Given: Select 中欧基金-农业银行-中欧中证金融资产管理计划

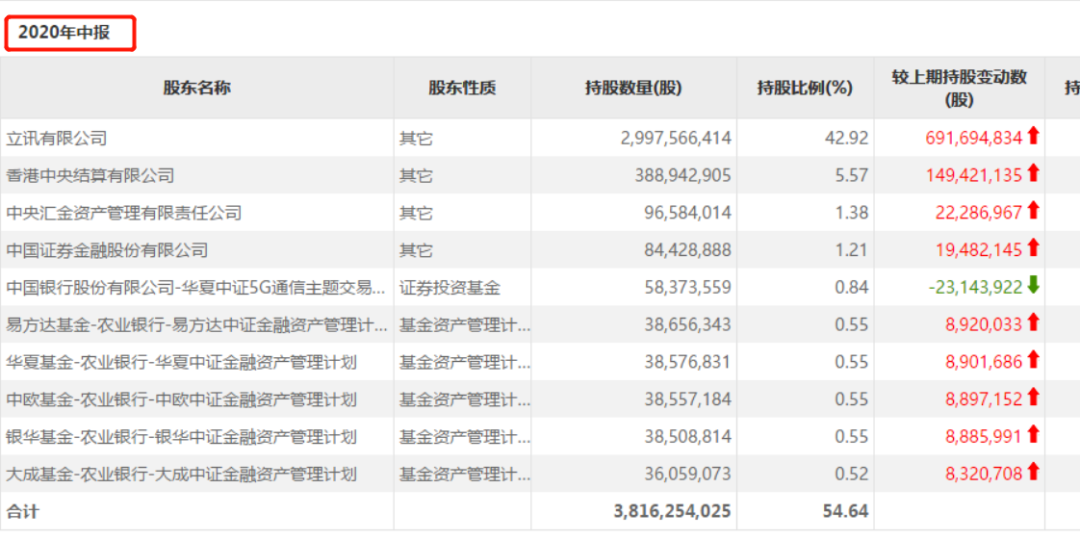Looking at the screenshot, I should pyautogui.click(x=181, y=399).
